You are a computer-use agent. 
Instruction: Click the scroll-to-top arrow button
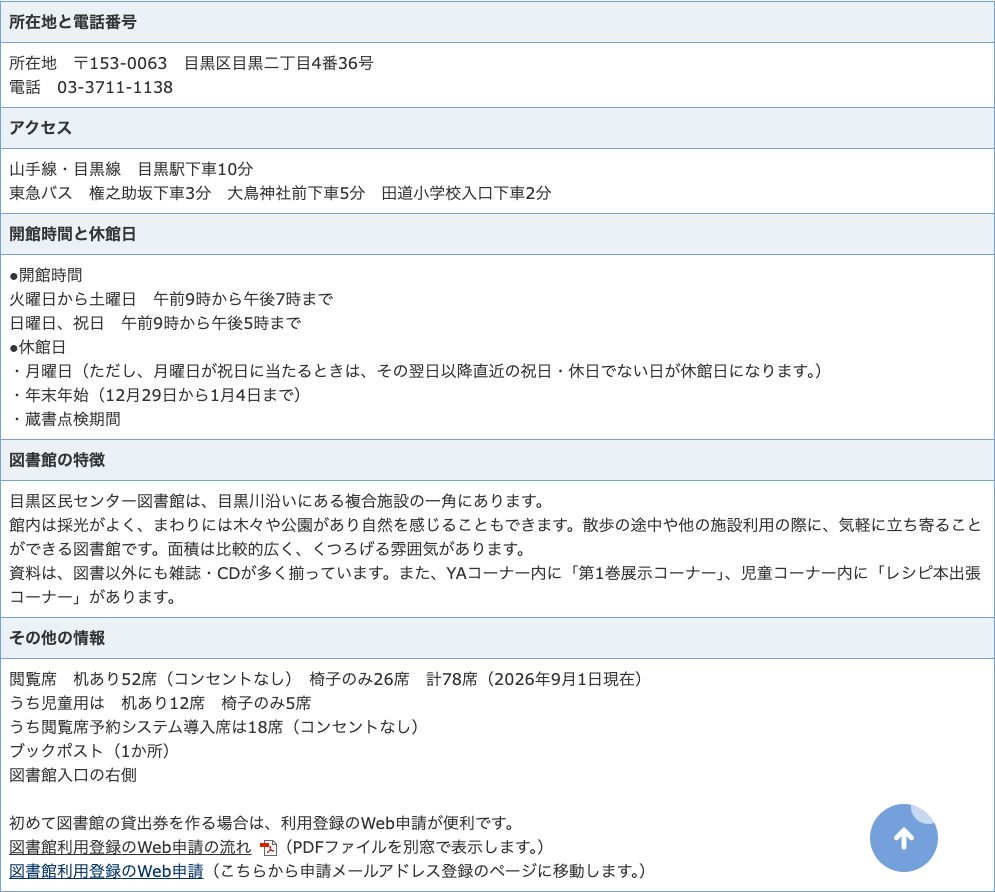tap(904, 838)
